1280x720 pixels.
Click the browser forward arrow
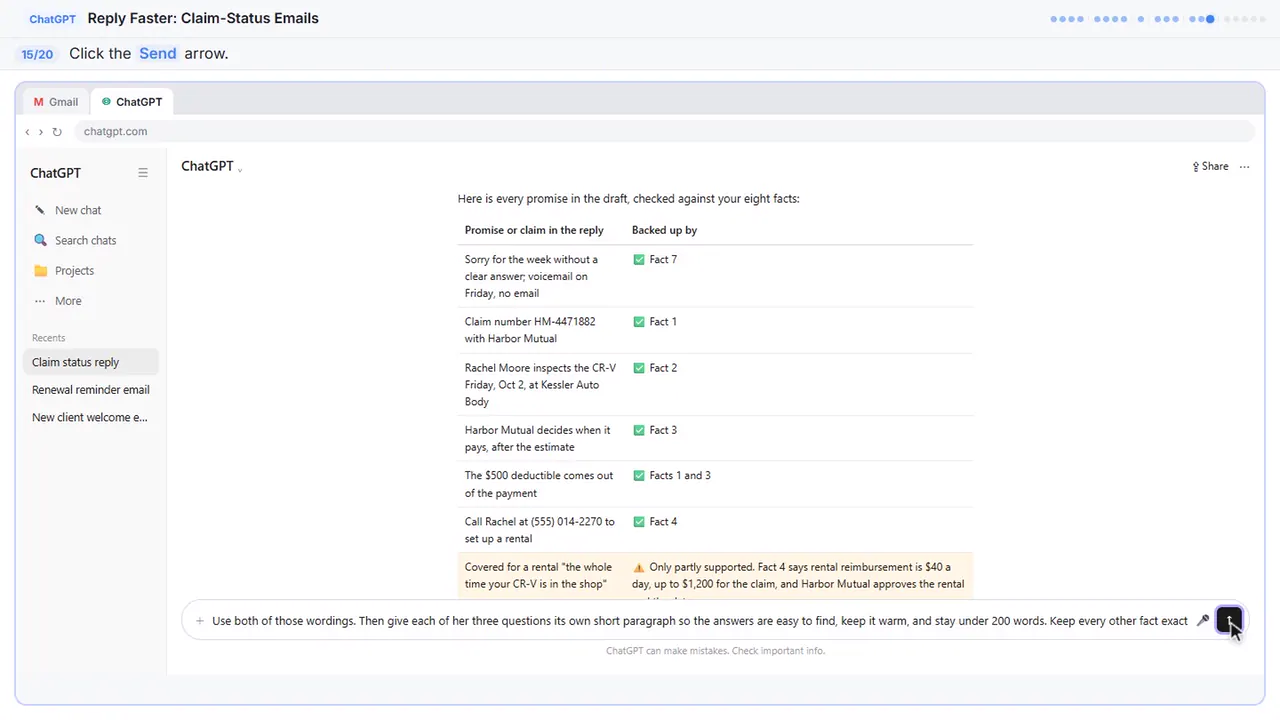pos(41,132)
